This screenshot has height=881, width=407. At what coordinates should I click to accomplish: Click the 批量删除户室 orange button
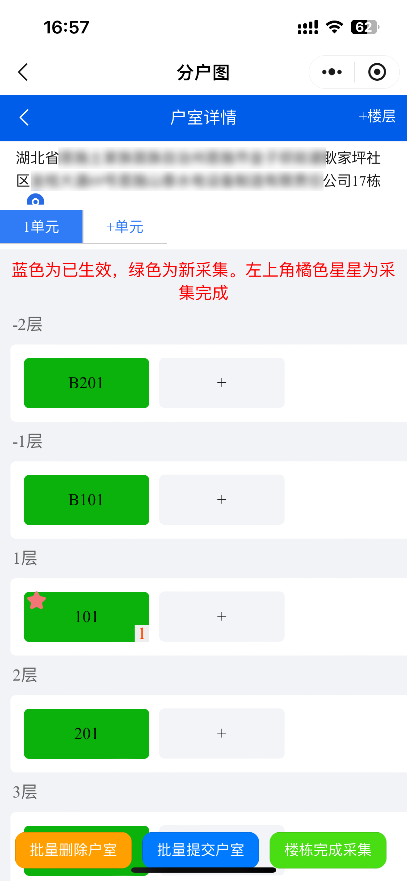point(74,850)
